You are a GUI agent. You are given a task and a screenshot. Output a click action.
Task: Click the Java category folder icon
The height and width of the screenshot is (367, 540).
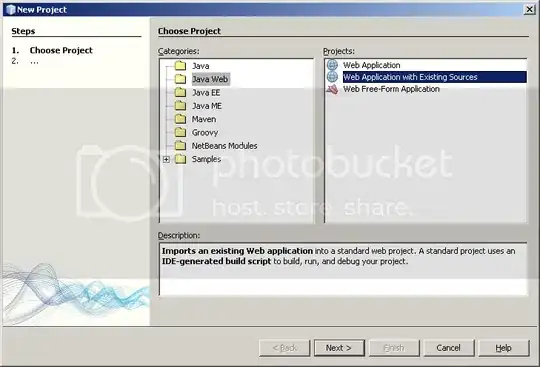click(x=180, y=65)
